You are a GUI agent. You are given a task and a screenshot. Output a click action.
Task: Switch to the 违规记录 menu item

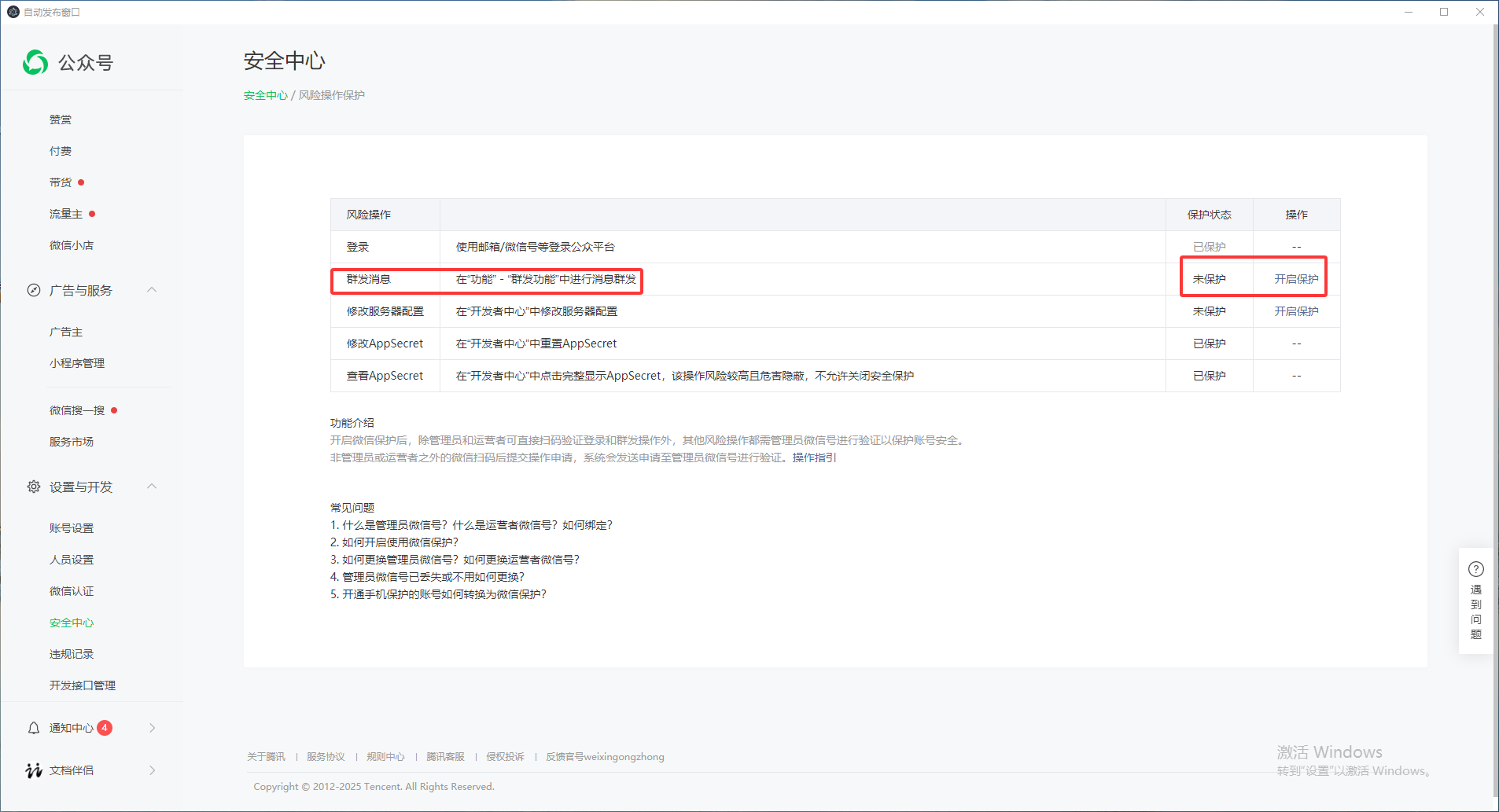(x=72, y=653)
